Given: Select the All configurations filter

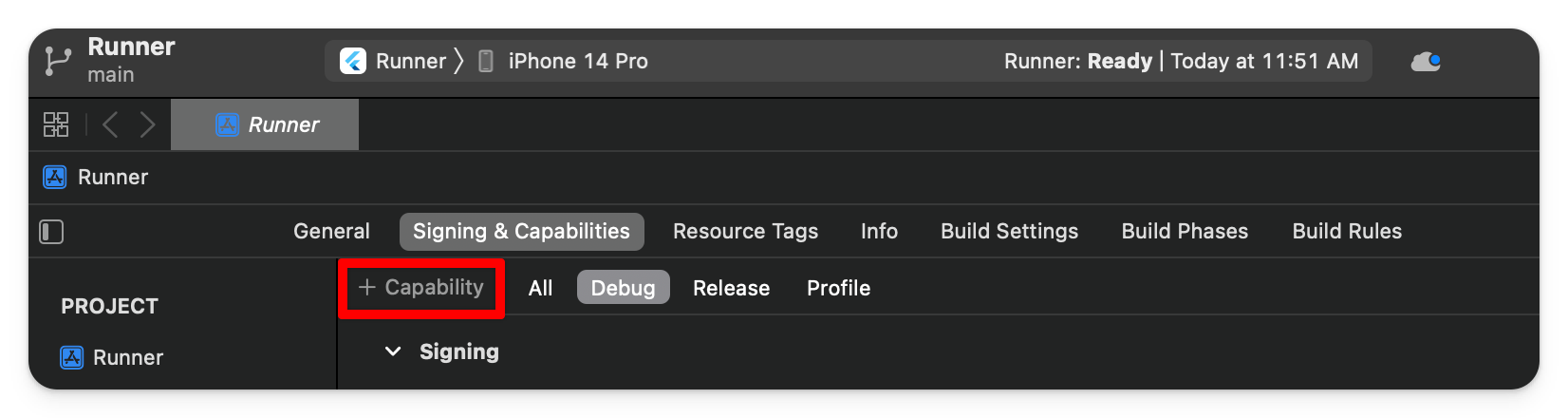Looking at the screenshot, I should pyautogui.click(x=540, y=288).
